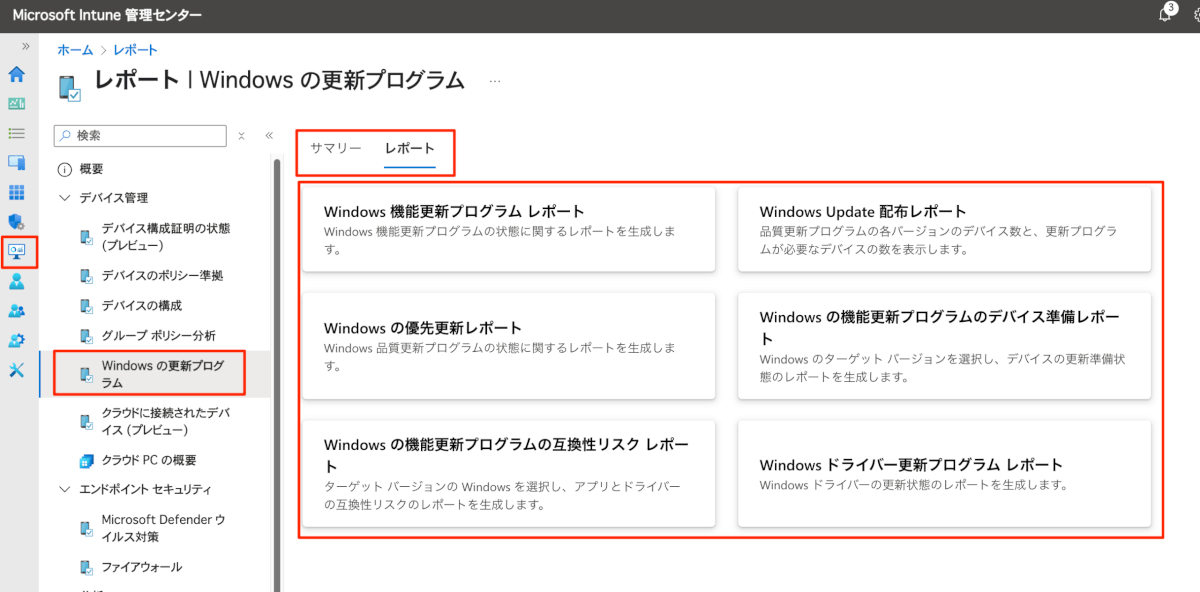1200x592 pixels.
Task: Click icon beside ファイアウォール
Action: click(x=87, y=568)
